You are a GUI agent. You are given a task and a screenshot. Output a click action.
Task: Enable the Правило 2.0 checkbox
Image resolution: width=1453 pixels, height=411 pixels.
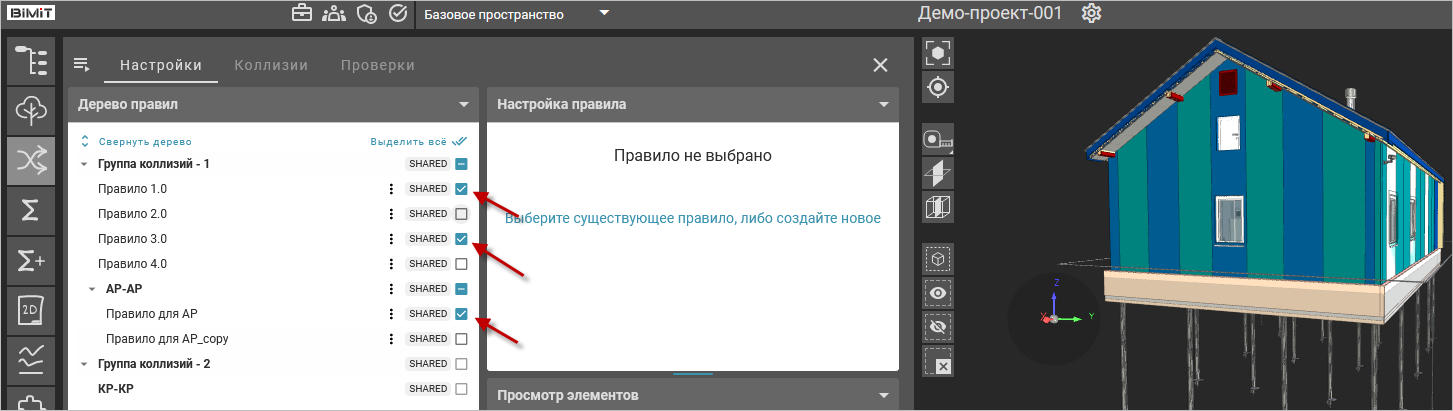point(461,214)
